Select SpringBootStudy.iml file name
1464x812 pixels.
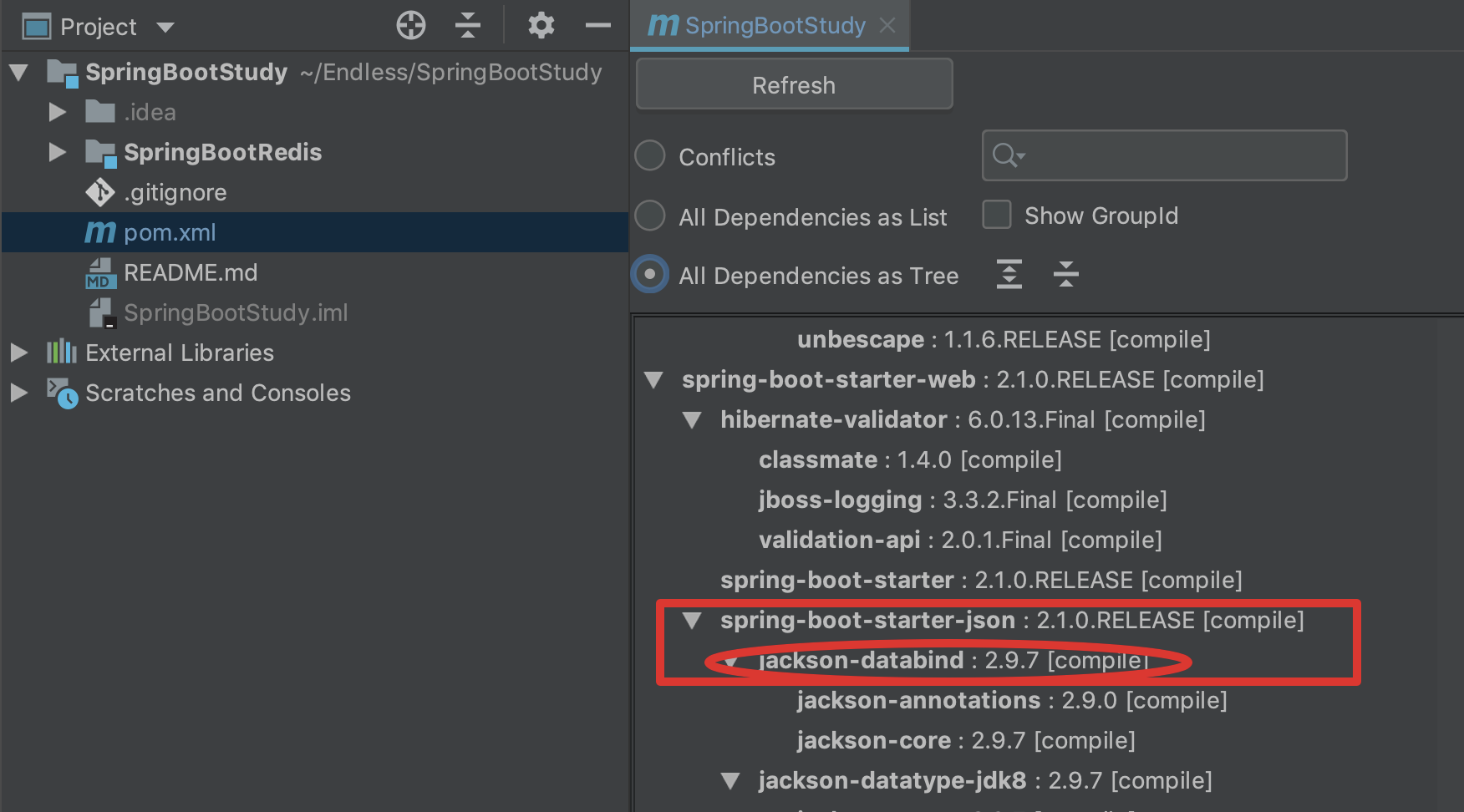tap(236, 312)
